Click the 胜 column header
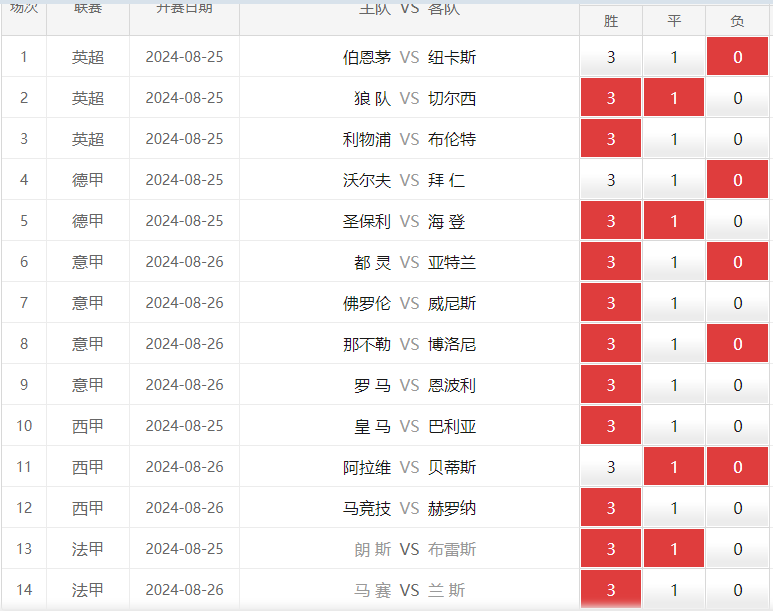 coord(611,21)
